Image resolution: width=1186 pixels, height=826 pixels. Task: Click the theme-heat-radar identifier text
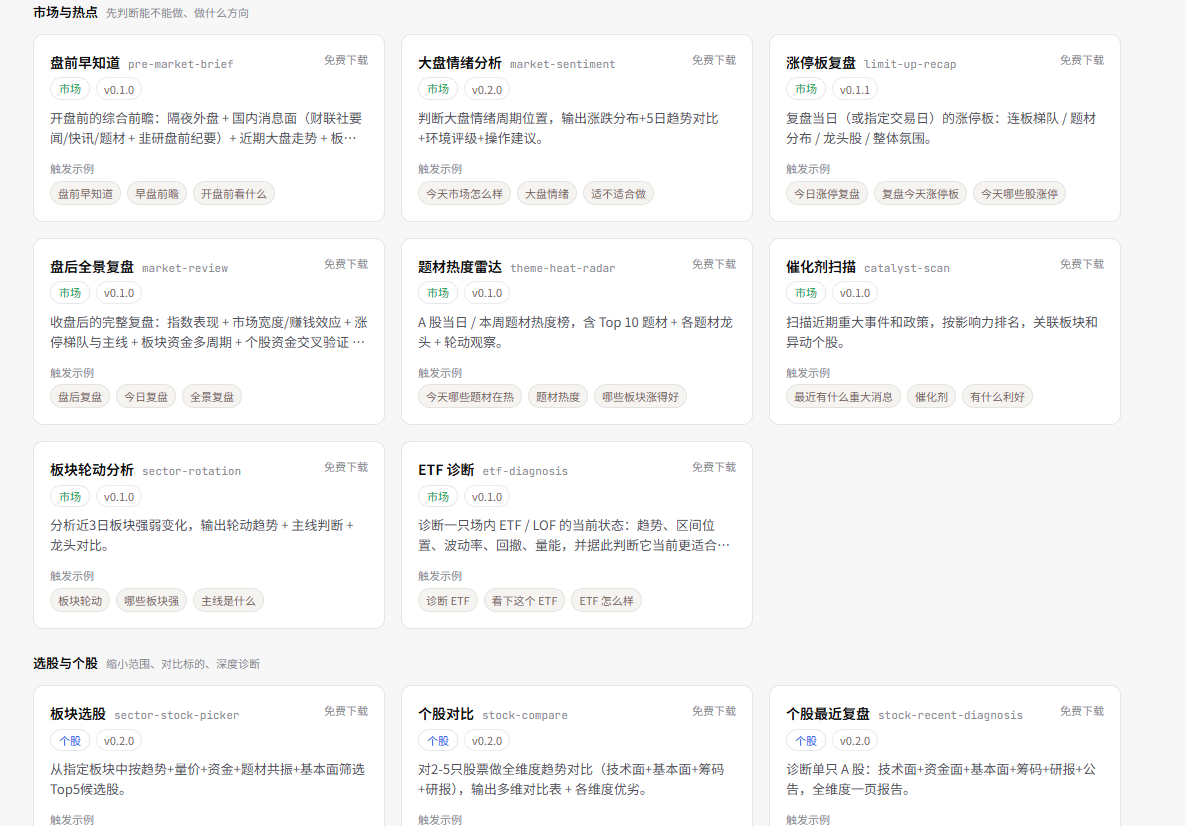(x=563, y=269)
